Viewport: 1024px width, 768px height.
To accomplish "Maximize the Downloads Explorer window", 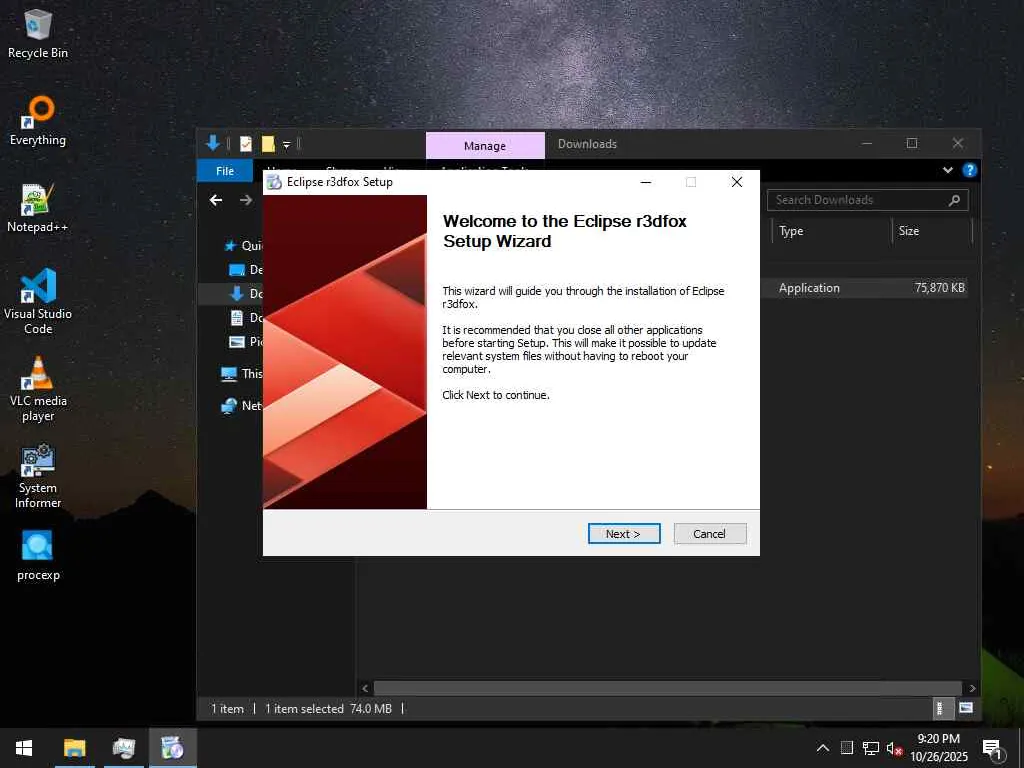I will tap(912, 143).
